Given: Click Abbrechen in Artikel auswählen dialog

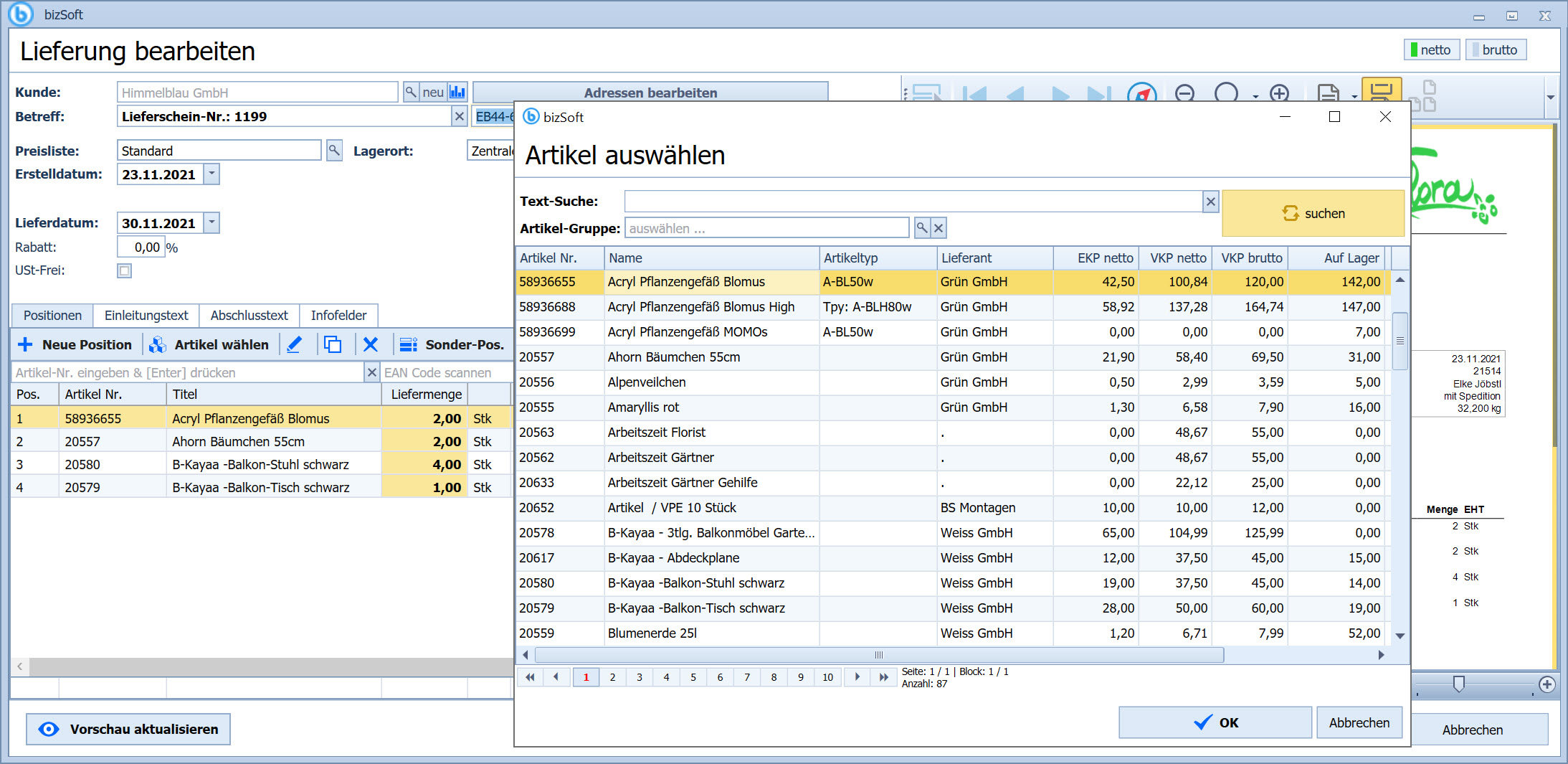Looking at the screenshot, I should (1359, 722).
